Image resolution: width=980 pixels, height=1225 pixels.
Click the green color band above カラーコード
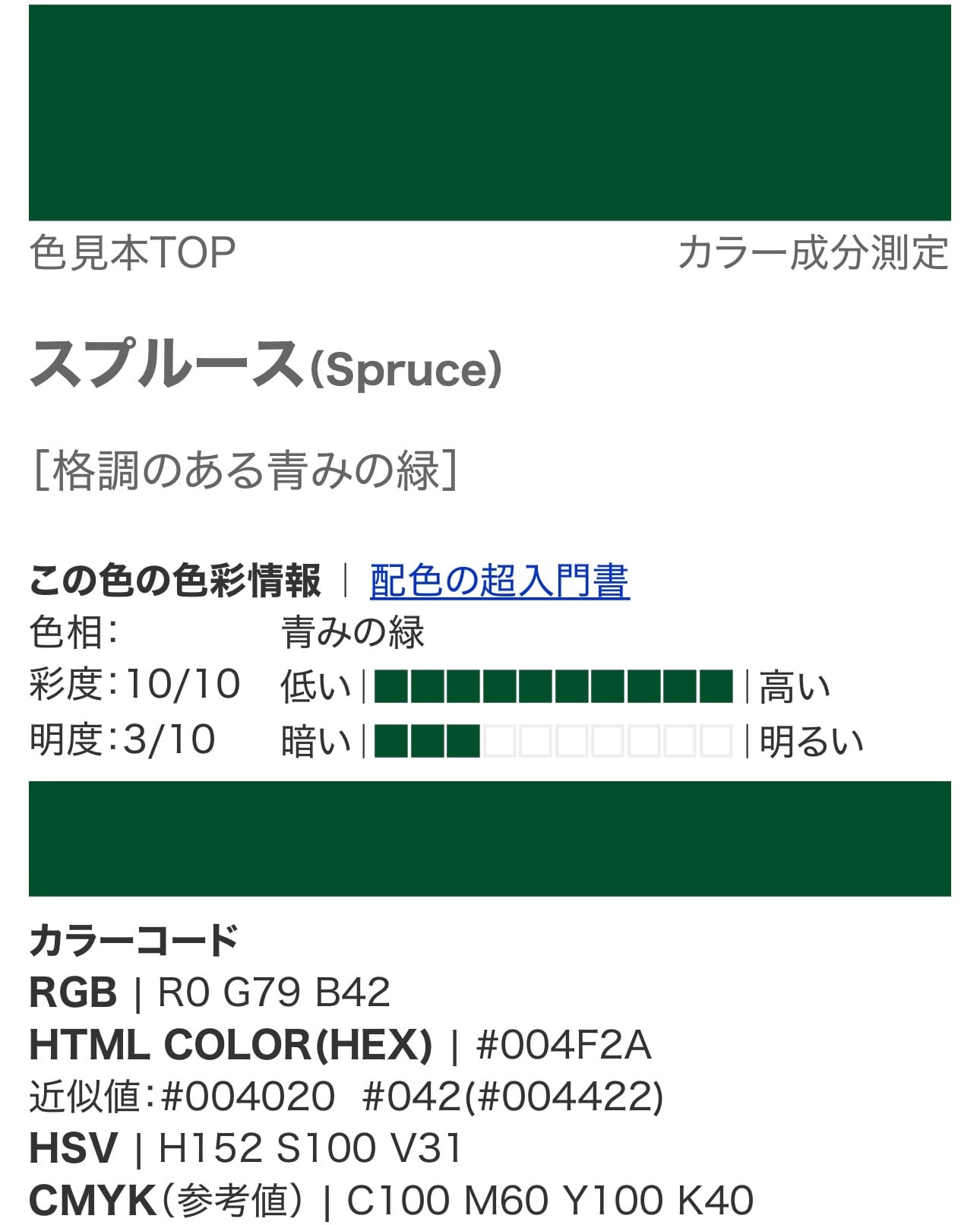(490, 839)
